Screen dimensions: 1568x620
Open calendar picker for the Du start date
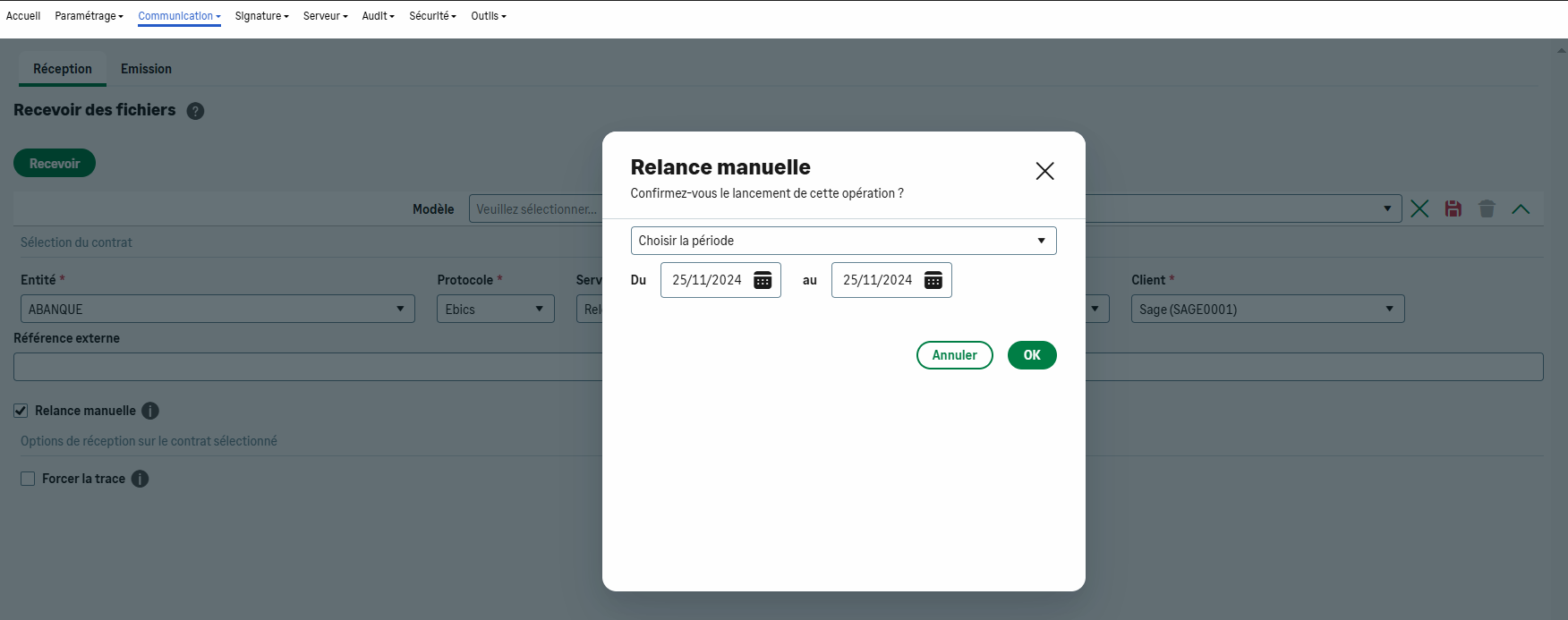click(x=763, y=280)
